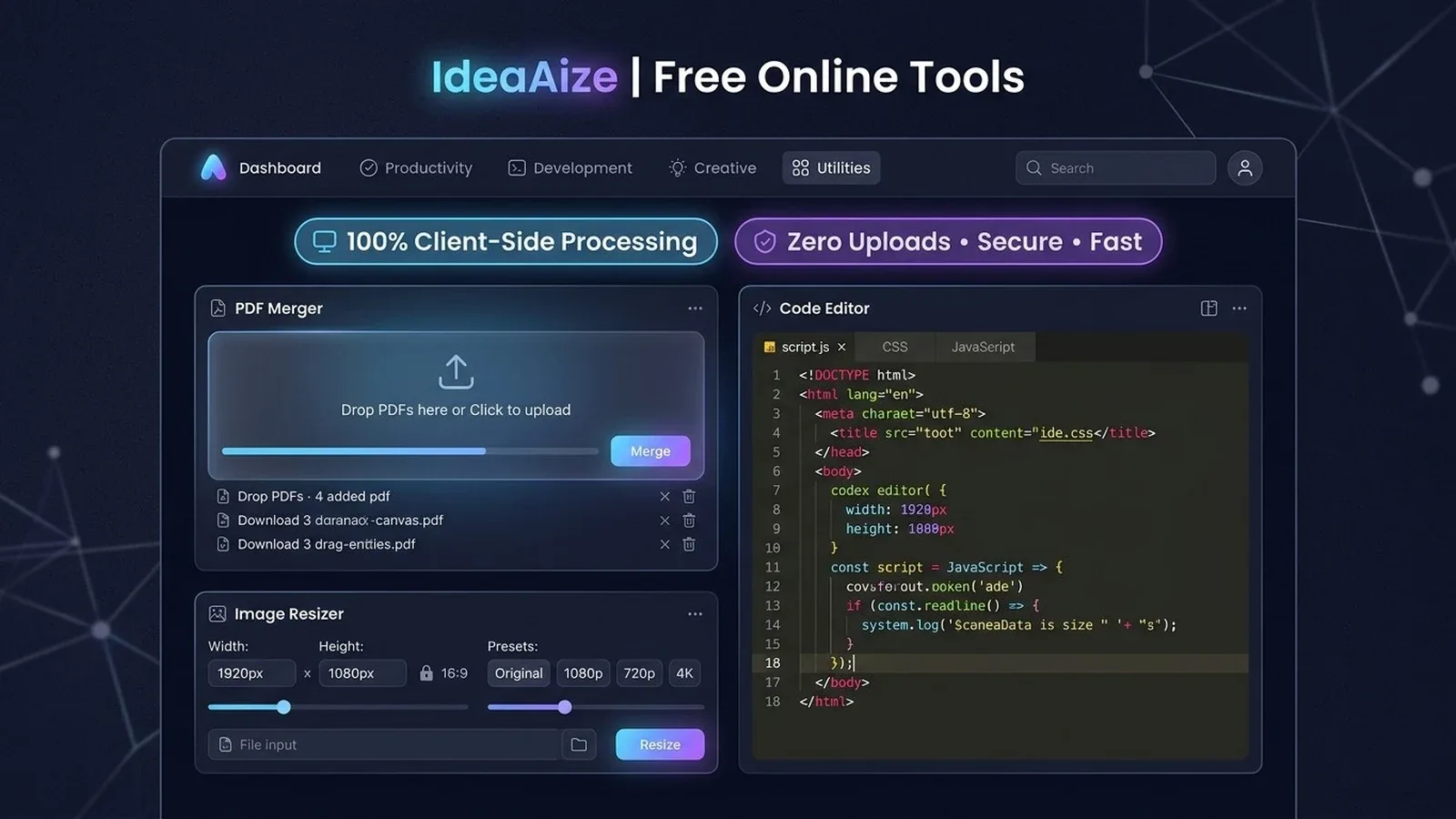Click the Merge button
Viewport: 1456px width, 819px height.
click(x=651, y=451)
